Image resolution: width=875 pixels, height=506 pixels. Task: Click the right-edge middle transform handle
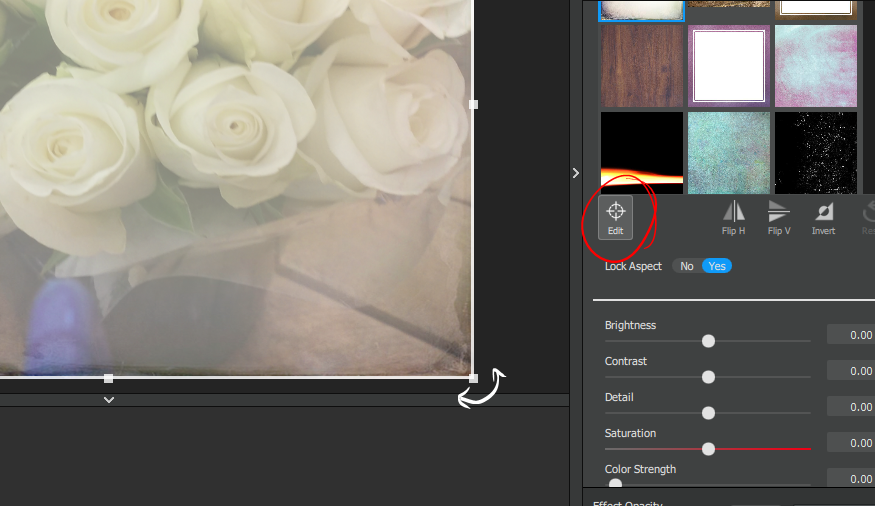[x=474, y=104]
